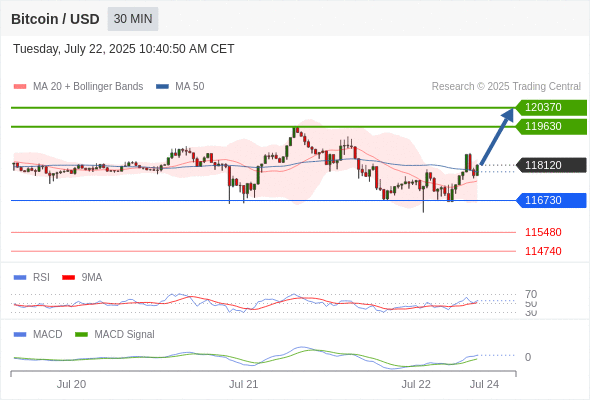Screen dimensions: 590x400
Task: Click the 116730 blue pivot price tag
Action: coord(551,200)
